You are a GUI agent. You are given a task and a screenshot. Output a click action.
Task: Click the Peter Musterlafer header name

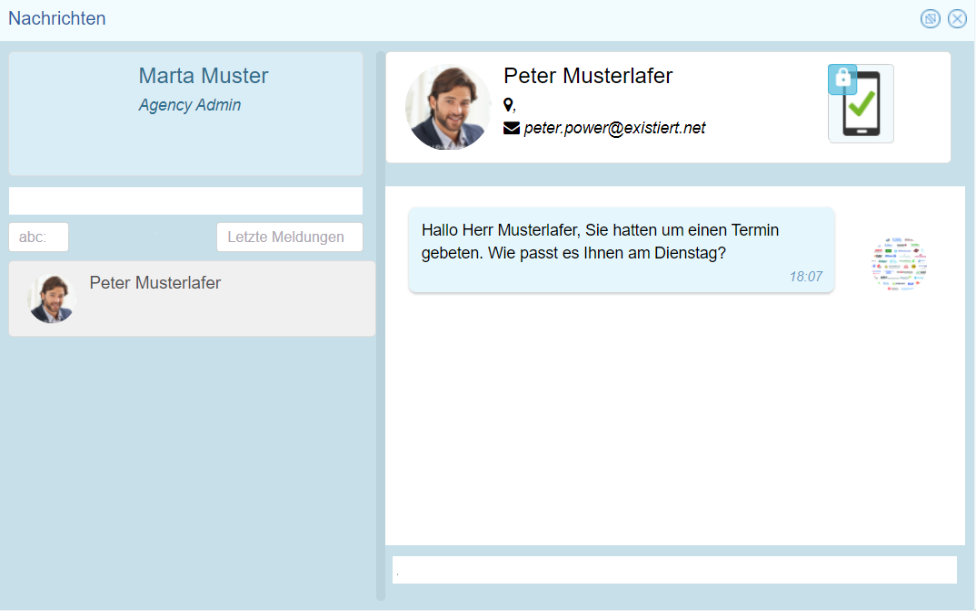tap(588, 76)
